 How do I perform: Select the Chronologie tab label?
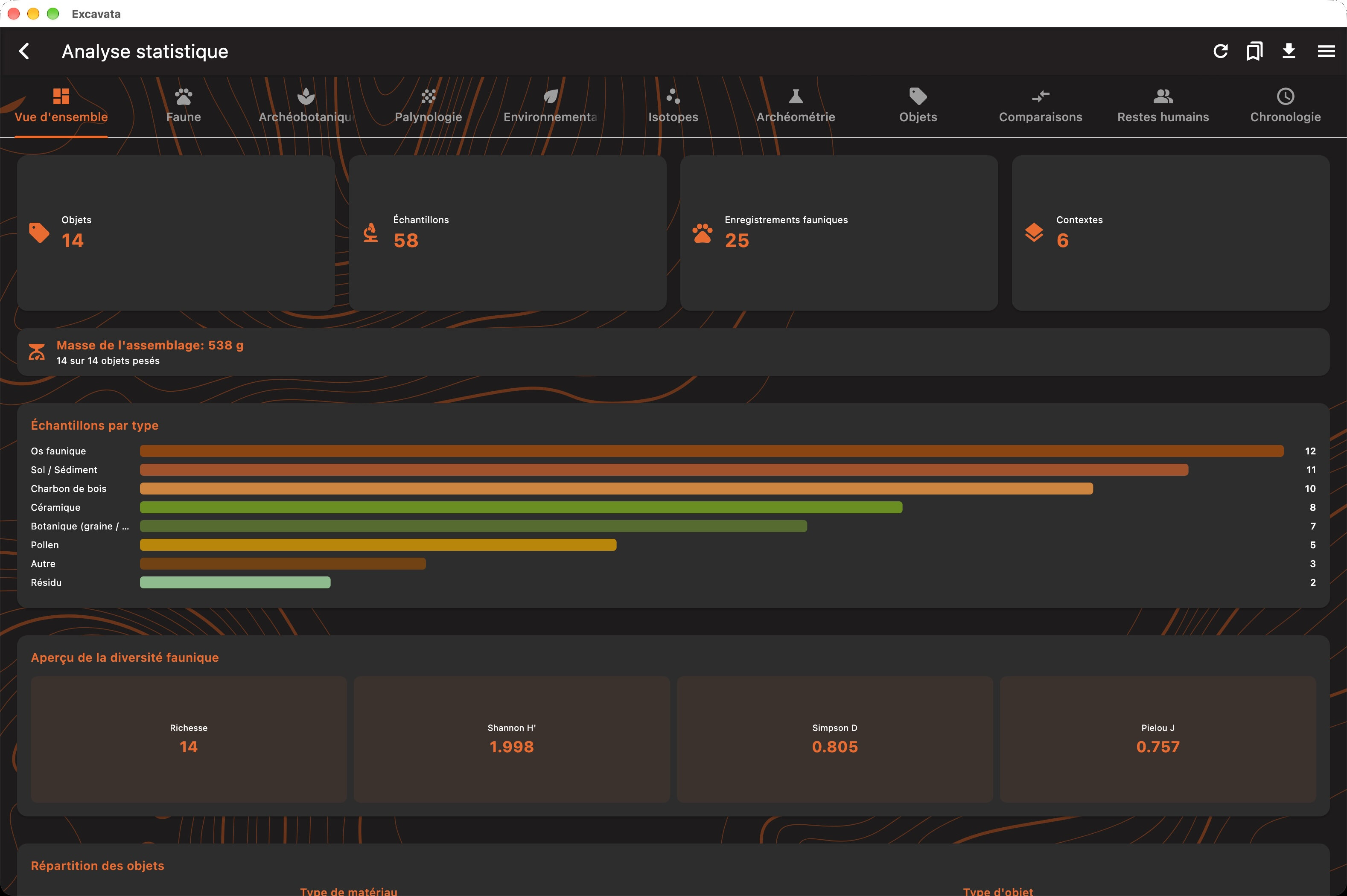coord(1285,117)
